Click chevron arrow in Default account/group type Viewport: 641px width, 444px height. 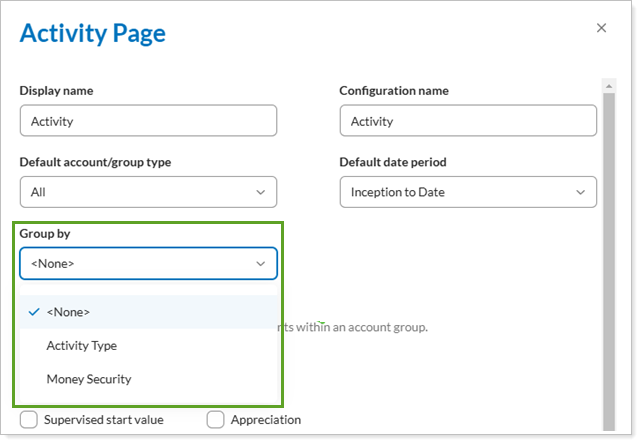261,192
